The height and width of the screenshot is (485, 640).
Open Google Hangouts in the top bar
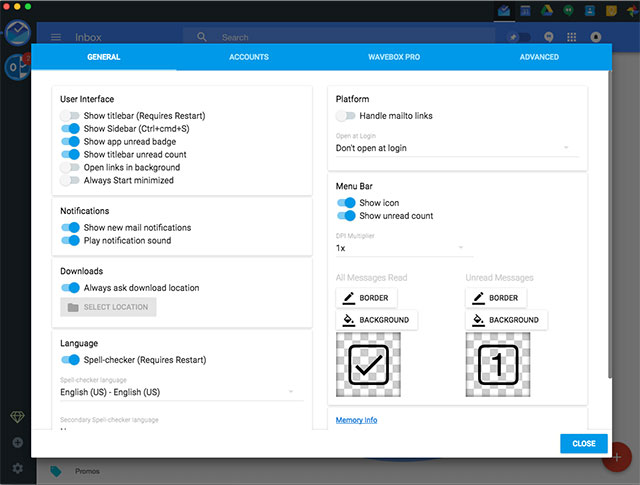(569, 11)
